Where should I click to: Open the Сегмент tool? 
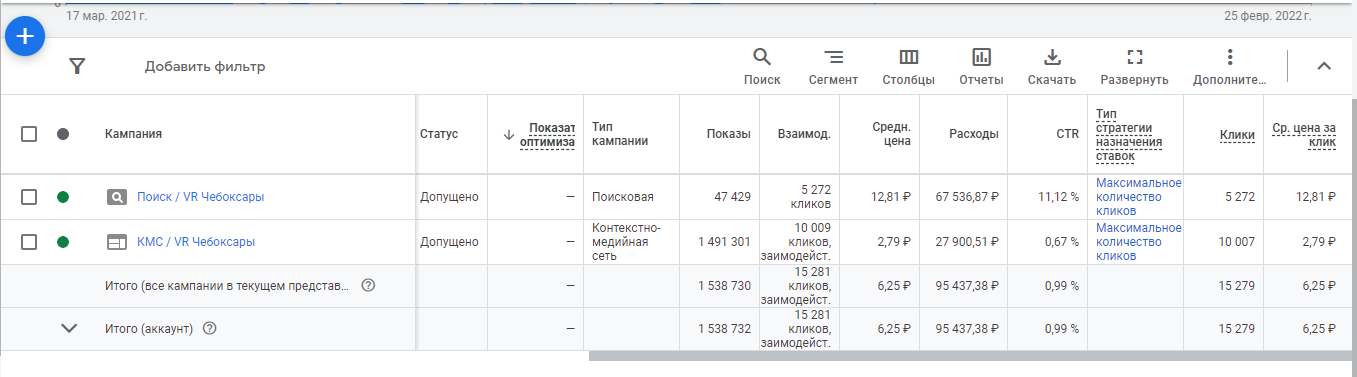[833, 67]
